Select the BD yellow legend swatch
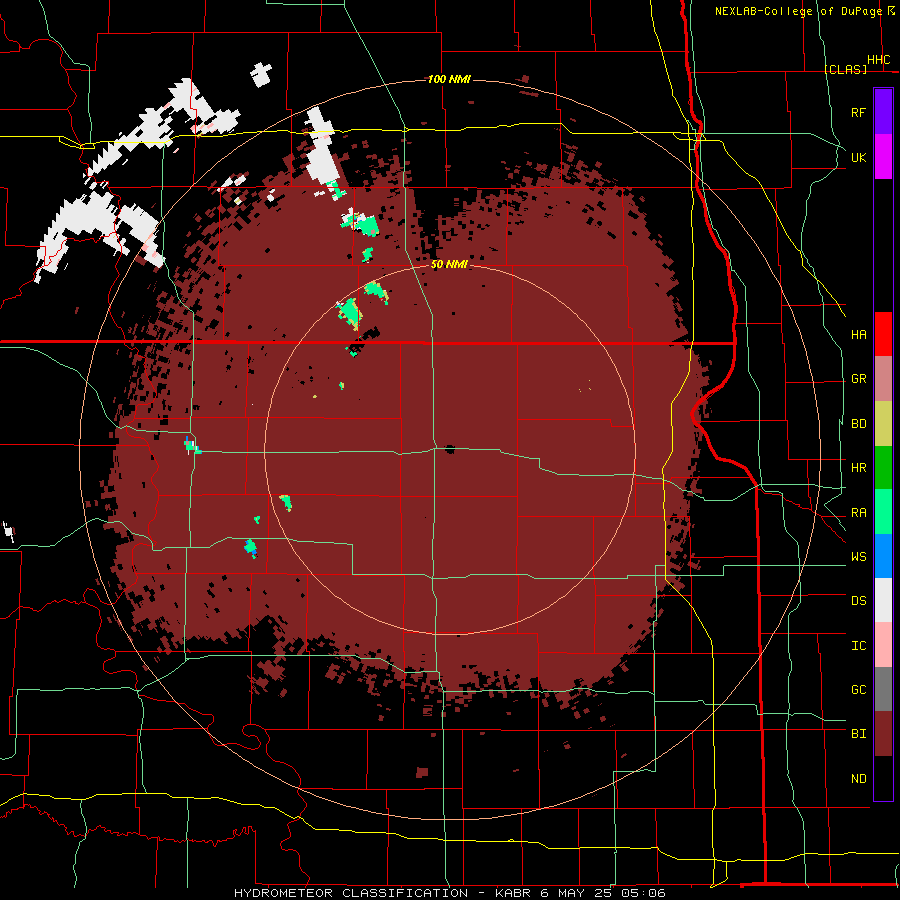 click(x=883, y=424)
